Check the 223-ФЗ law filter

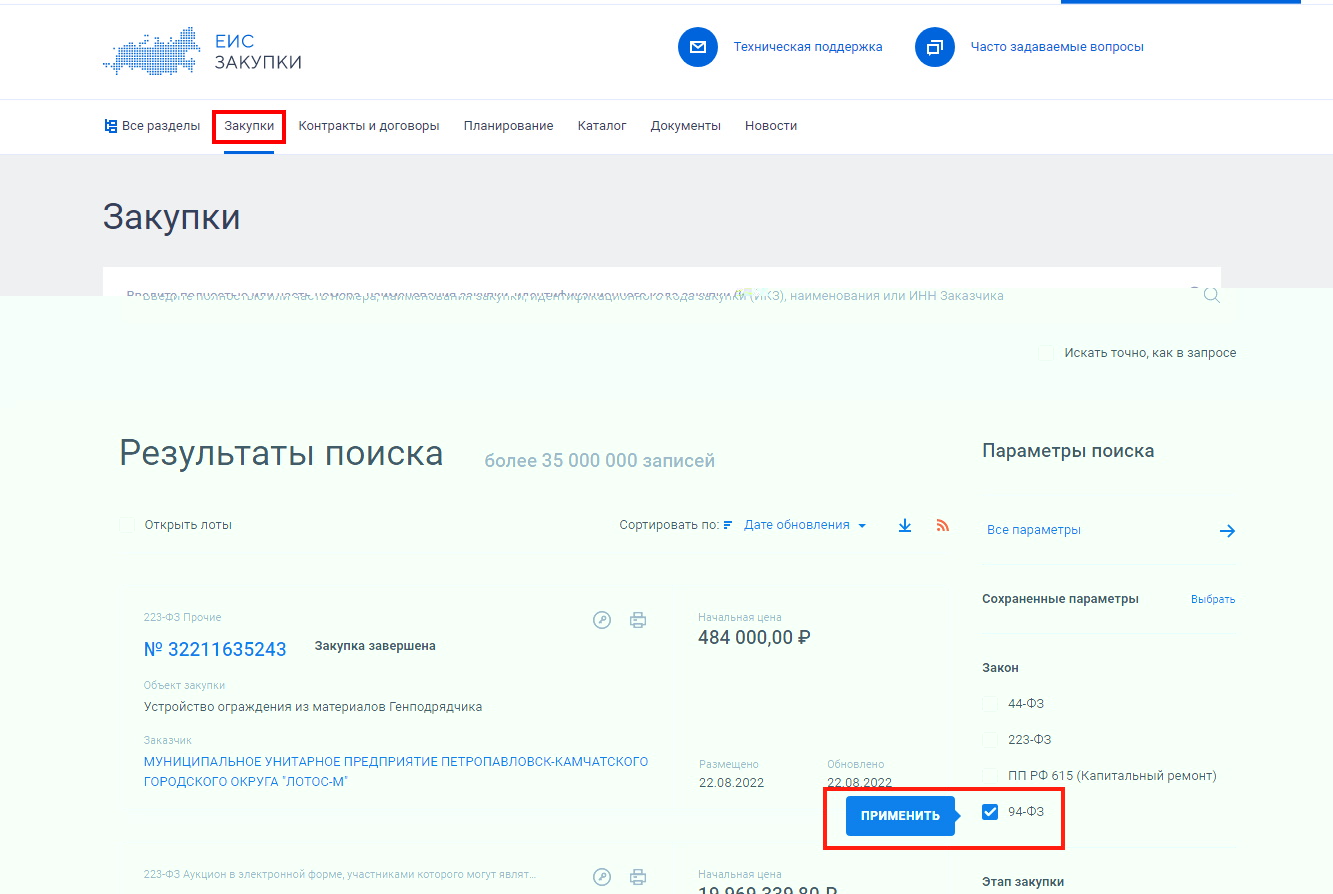pos(990,740)
